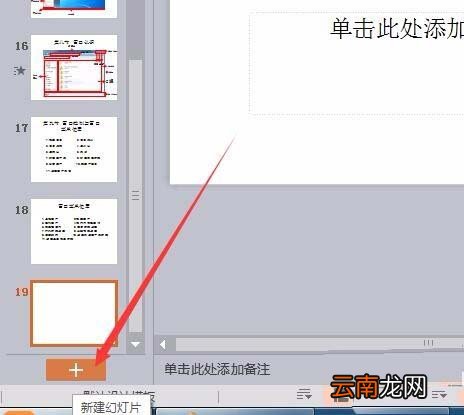The width and height of the screenshot is (464, 415).
Task: Click the horizontal scrollbar thumb under the slide
Action: [x=319, y=344]
